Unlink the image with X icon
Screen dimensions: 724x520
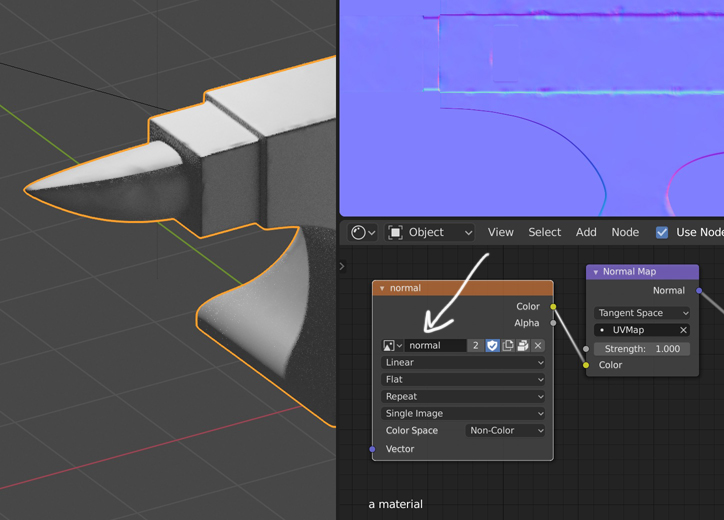[x=537, y=345]
